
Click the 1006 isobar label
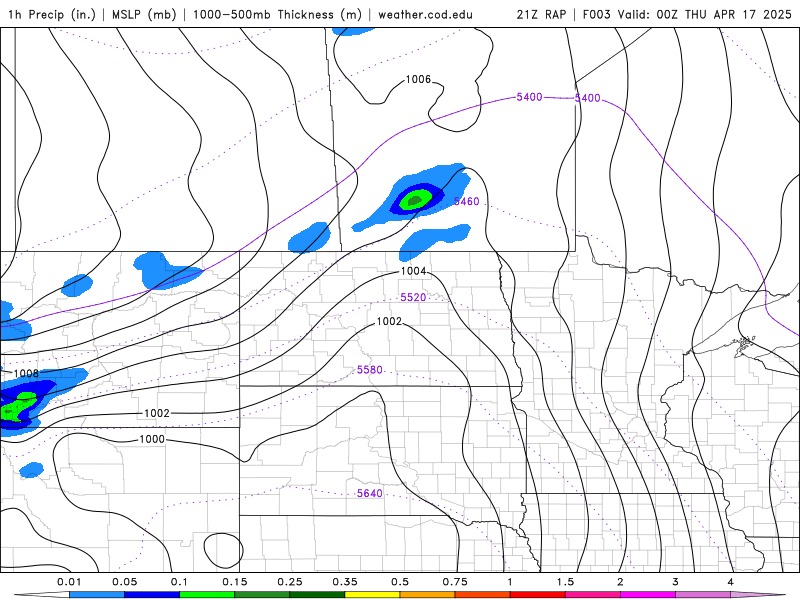click(x=418, y=79)
